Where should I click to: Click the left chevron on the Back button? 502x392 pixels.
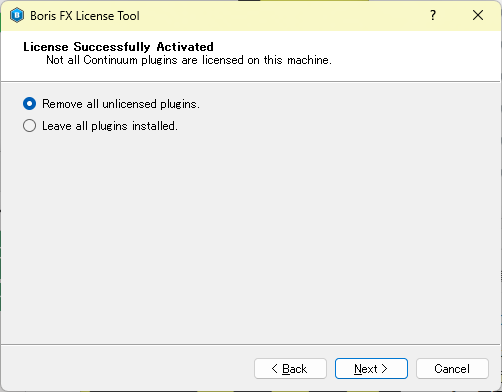click(x=274, y=369)
